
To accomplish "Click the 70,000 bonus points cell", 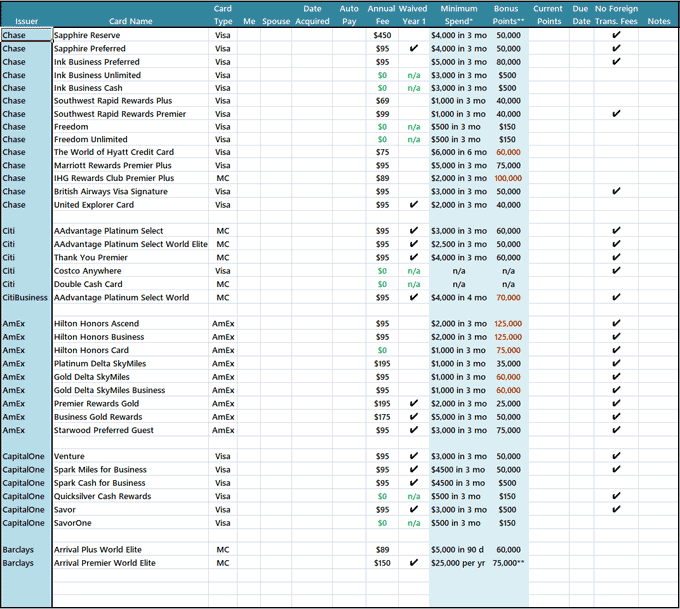I will tap(508, 298).
